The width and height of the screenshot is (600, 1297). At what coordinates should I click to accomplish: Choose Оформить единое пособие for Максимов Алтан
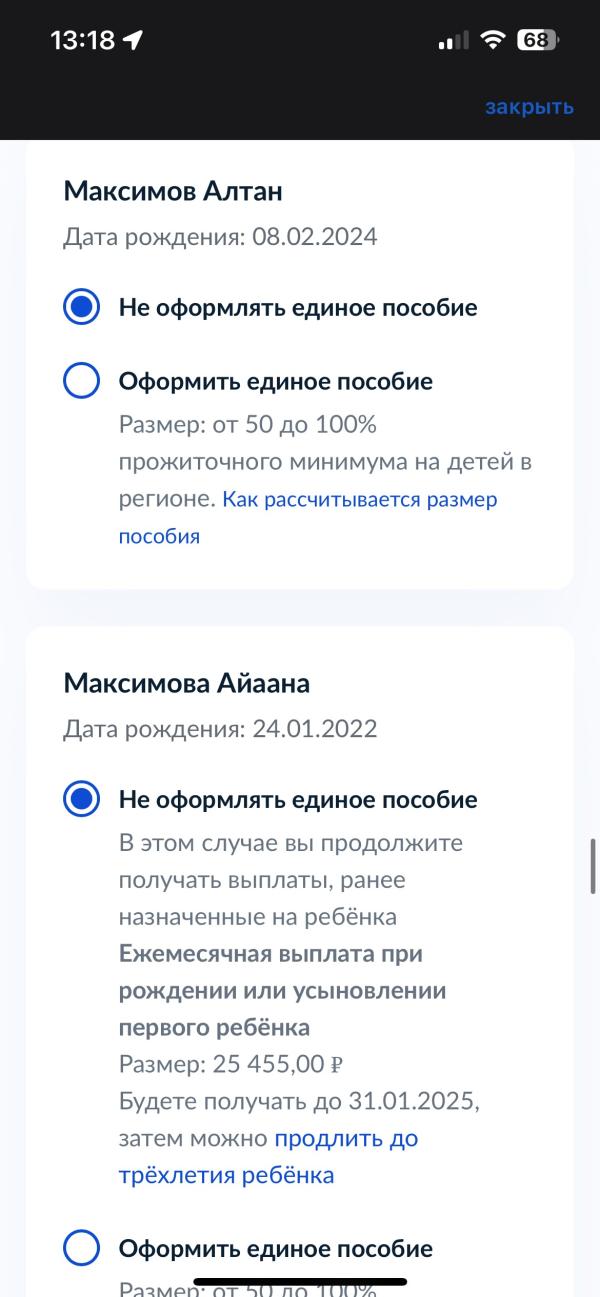click(x=248, y=381)
